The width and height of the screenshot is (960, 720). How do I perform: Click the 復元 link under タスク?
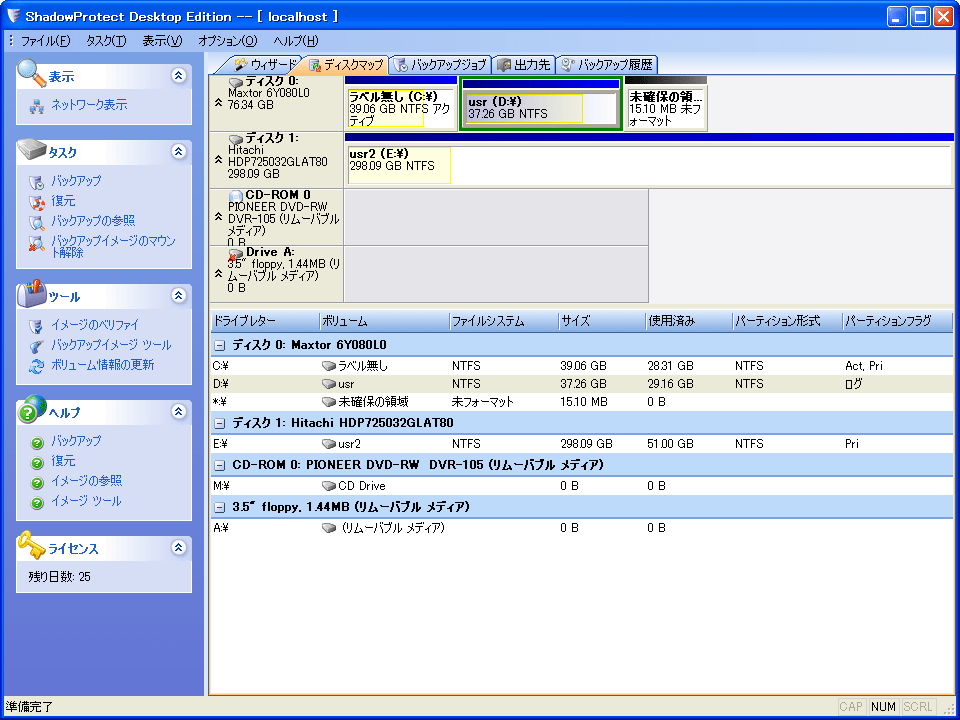tap(63, 201)
